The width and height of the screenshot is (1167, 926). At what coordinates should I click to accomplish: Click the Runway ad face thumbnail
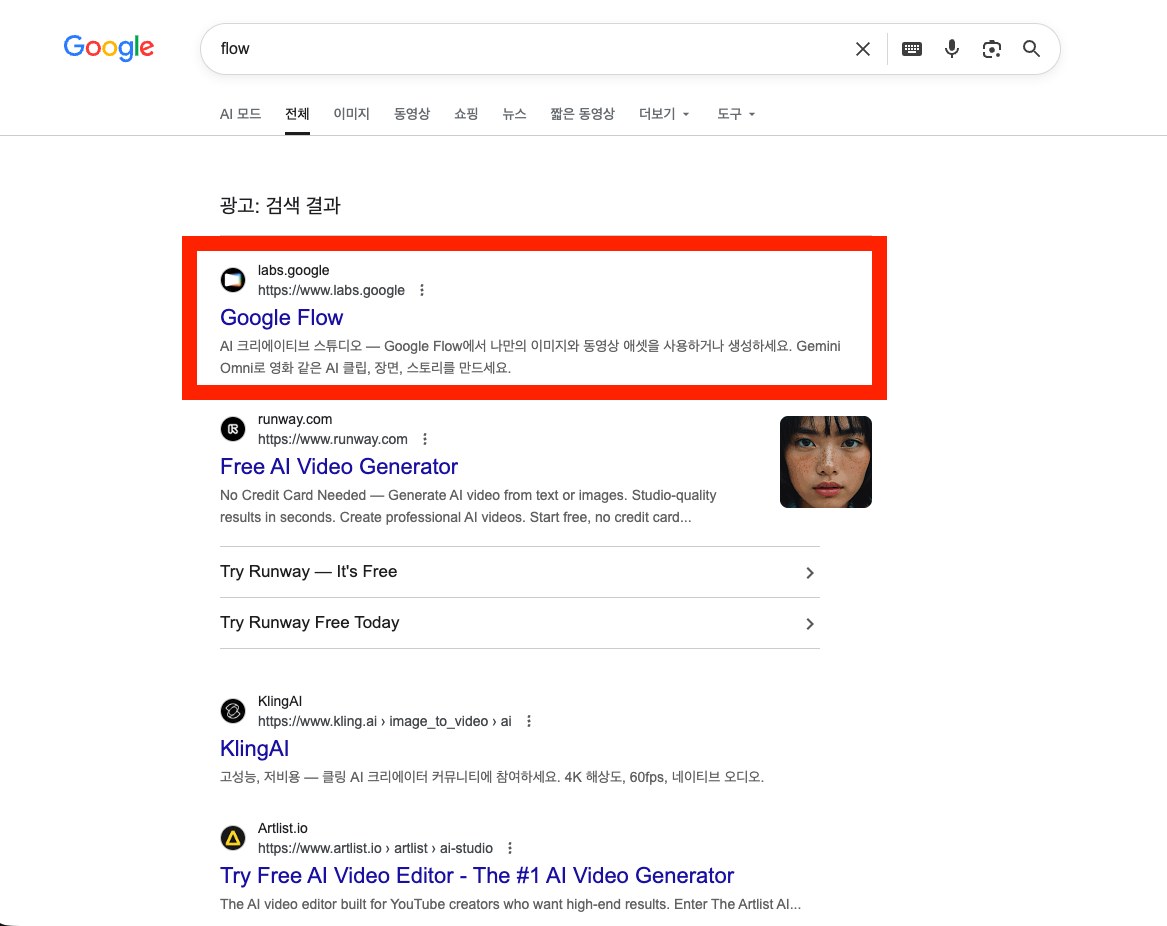coord(825,462)
